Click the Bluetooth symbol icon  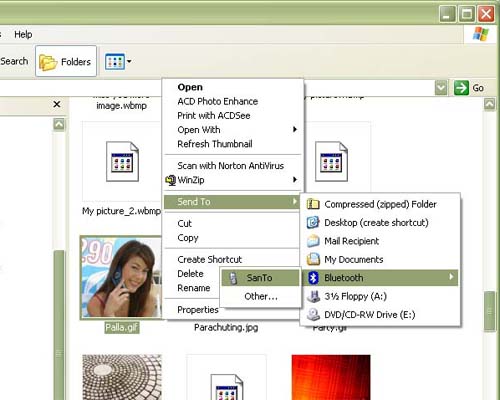tap(313, 278)
